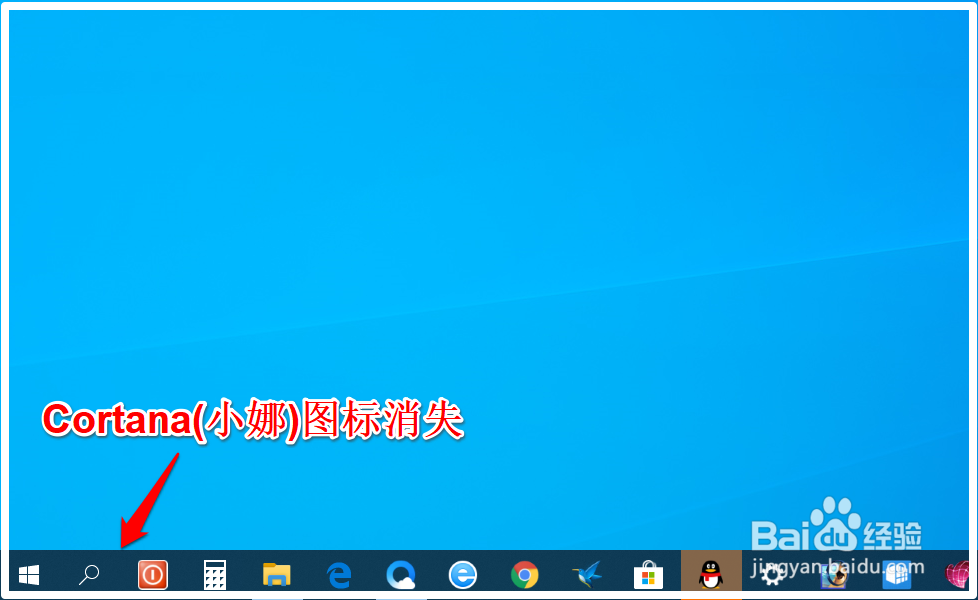This screenshot has height=600, width=978.
Task: Open the taskbar search magnifier
Action: click(x=89, y=574)
